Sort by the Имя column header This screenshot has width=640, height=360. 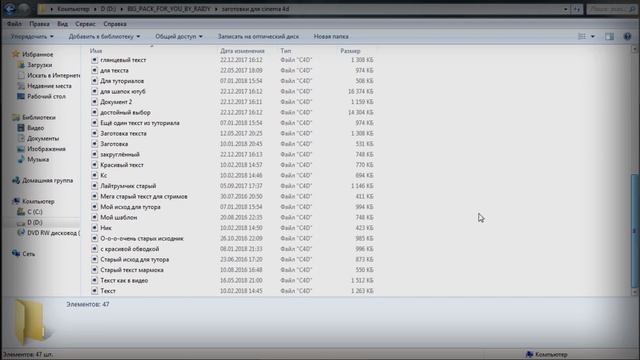coord(96,51)
